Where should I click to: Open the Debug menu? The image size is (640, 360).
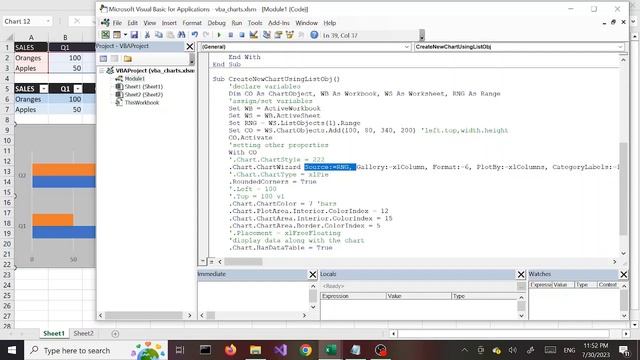tap(216, 23)
